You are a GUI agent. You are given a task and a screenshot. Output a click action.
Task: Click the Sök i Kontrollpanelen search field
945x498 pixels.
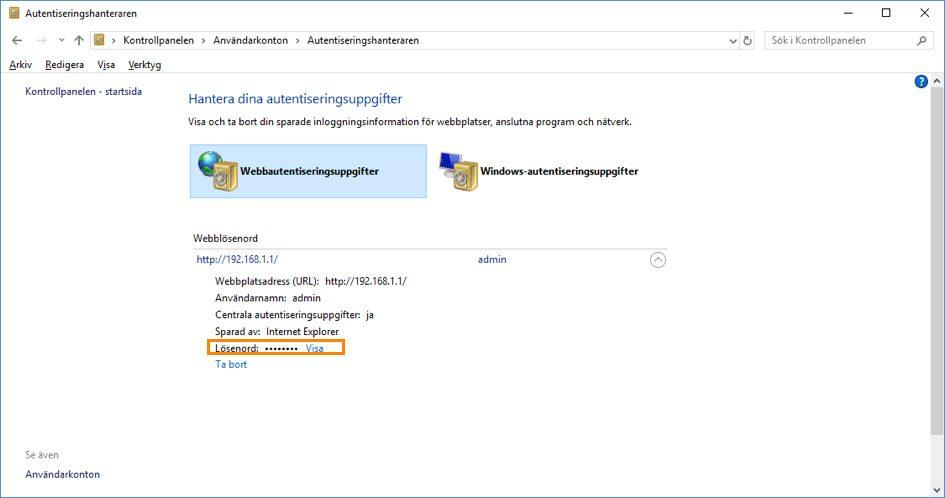pyautogui.click(x=838, y=41)
